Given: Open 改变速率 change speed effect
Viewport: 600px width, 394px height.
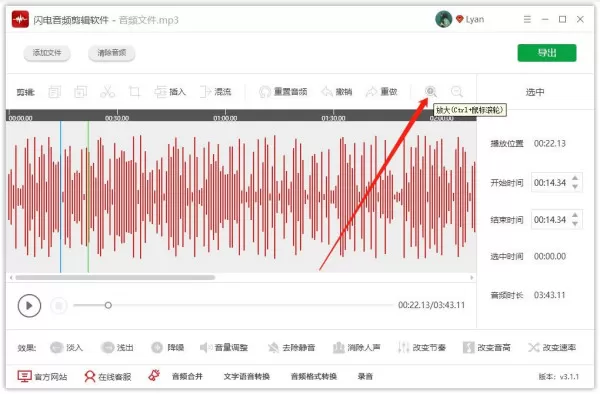Looking at the screenshot, I should click(552, 348).
